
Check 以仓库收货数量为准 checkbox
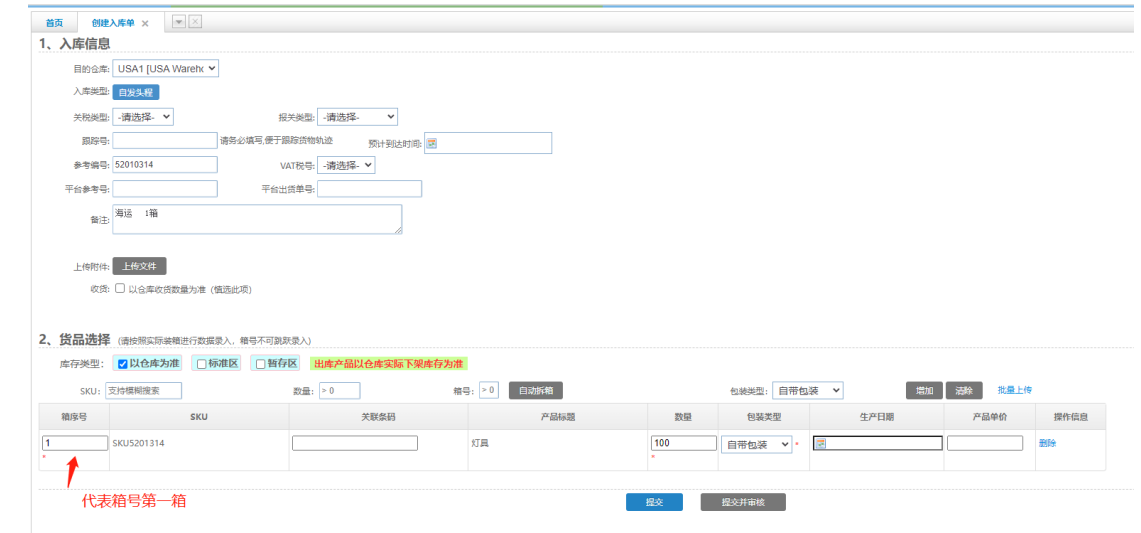tap(120, 289)
